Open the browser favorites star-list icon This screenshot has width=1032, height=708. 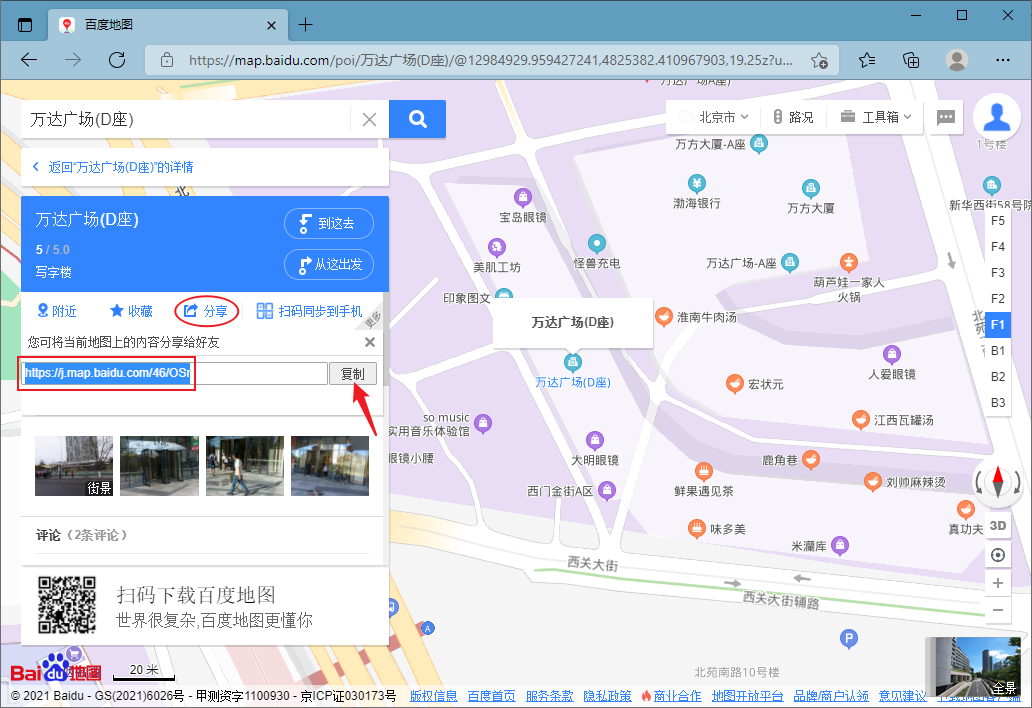(867, 61)
